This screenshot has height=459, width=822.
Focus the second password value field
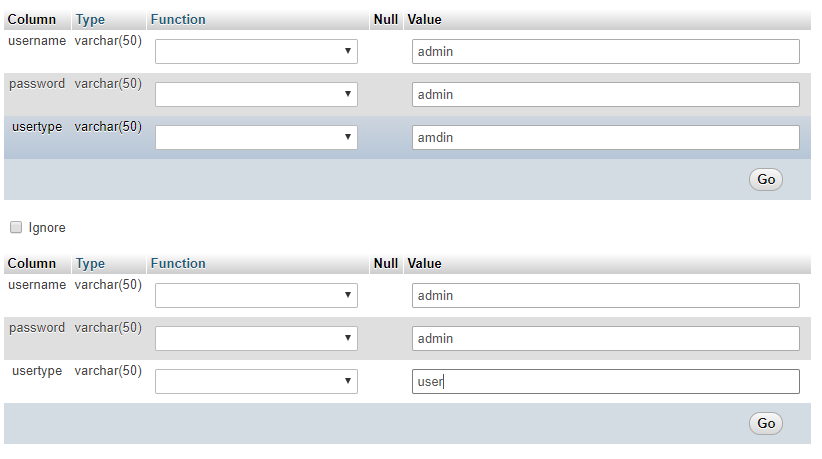click(x=605, y=338)
